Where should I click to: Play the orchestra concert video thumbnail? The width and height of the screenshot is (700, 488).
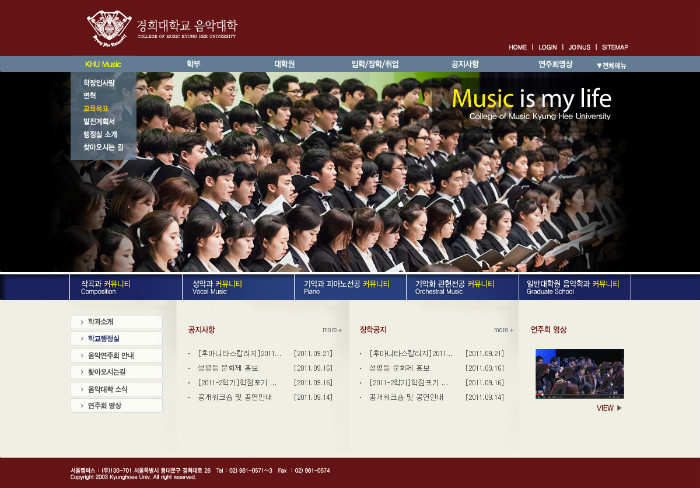click(579, 374)
